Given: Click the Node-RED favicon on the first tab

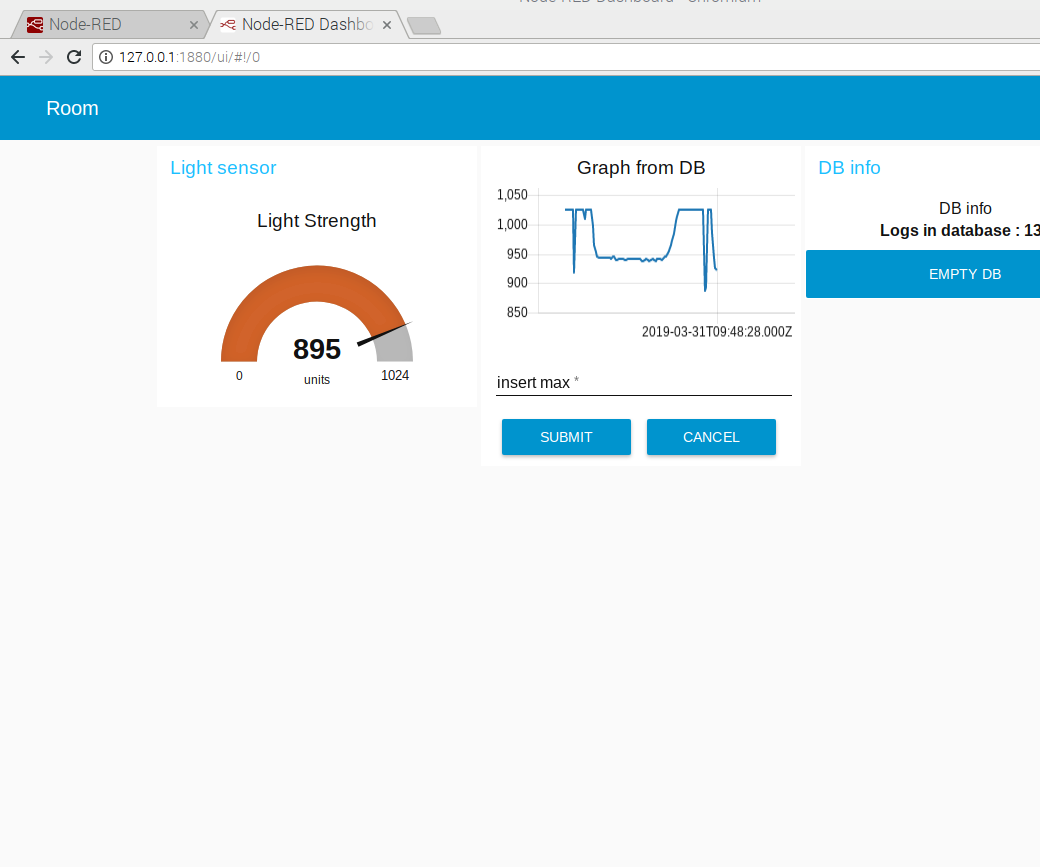Looking at the screenshot, I should click(x=36, y=24).
